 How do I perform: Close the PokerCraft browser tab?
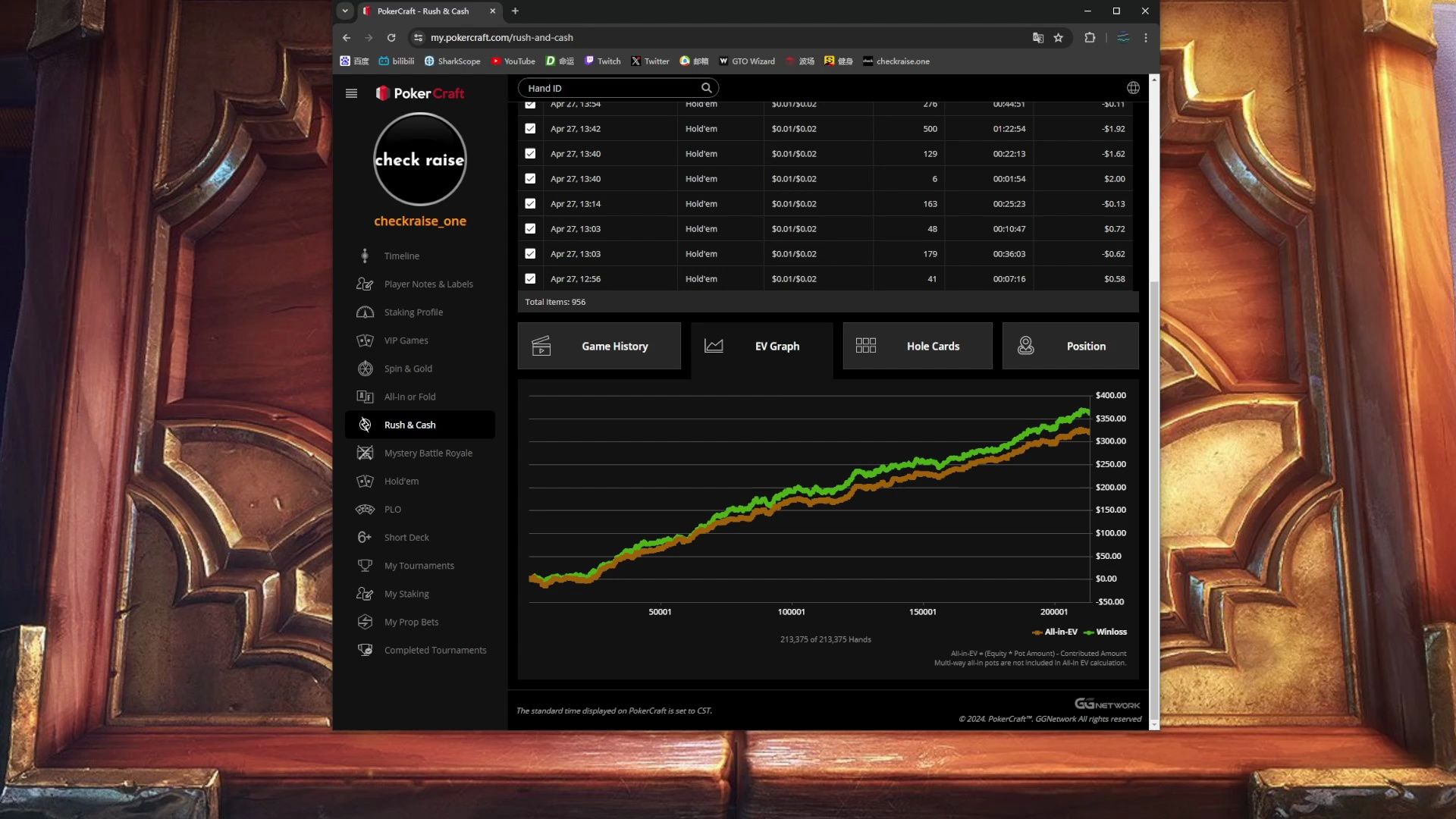click(492, 11)
